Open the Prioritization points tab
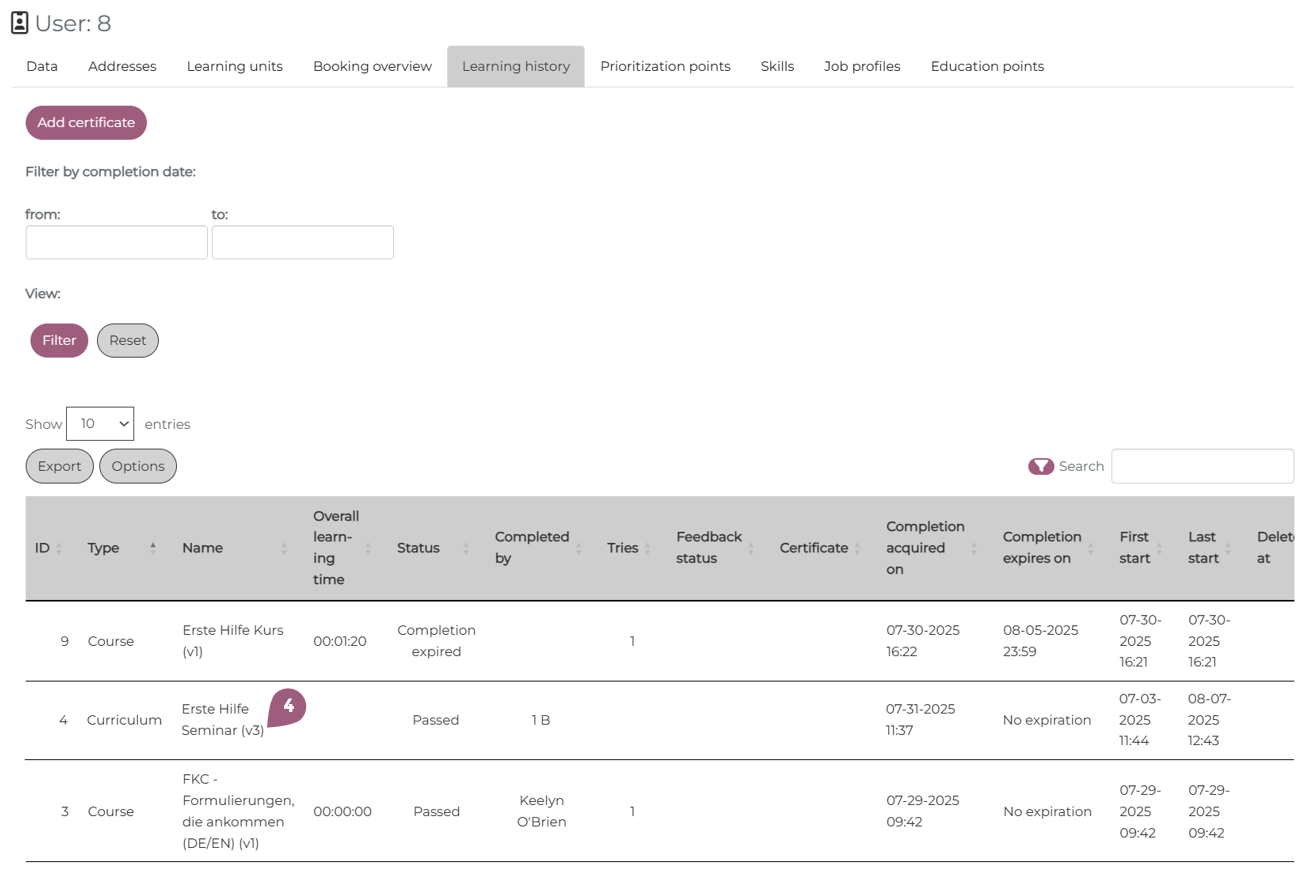1309x880 pixels. [665, 67]
